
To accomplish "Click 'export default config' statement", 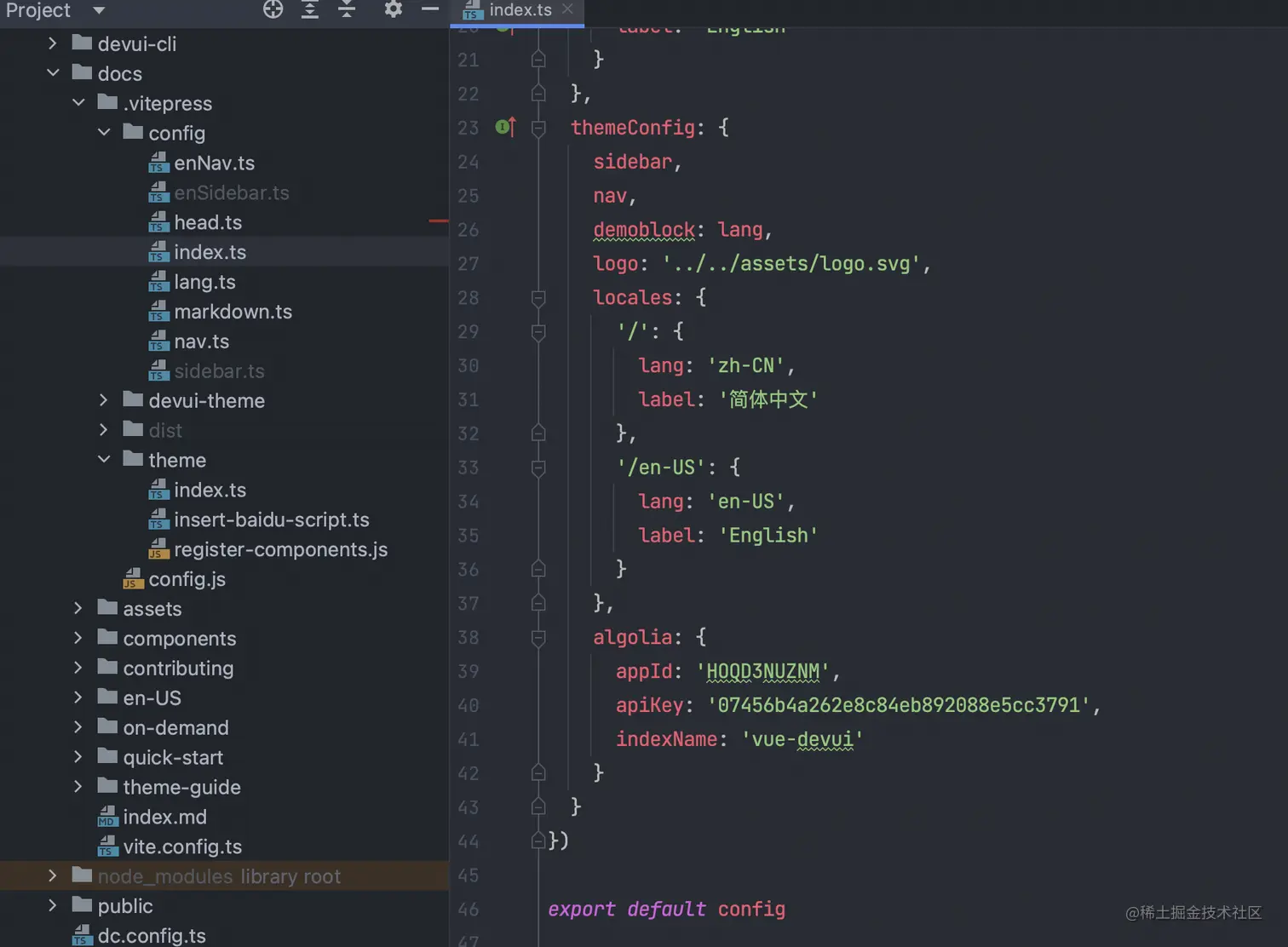I will click(666, 910).
